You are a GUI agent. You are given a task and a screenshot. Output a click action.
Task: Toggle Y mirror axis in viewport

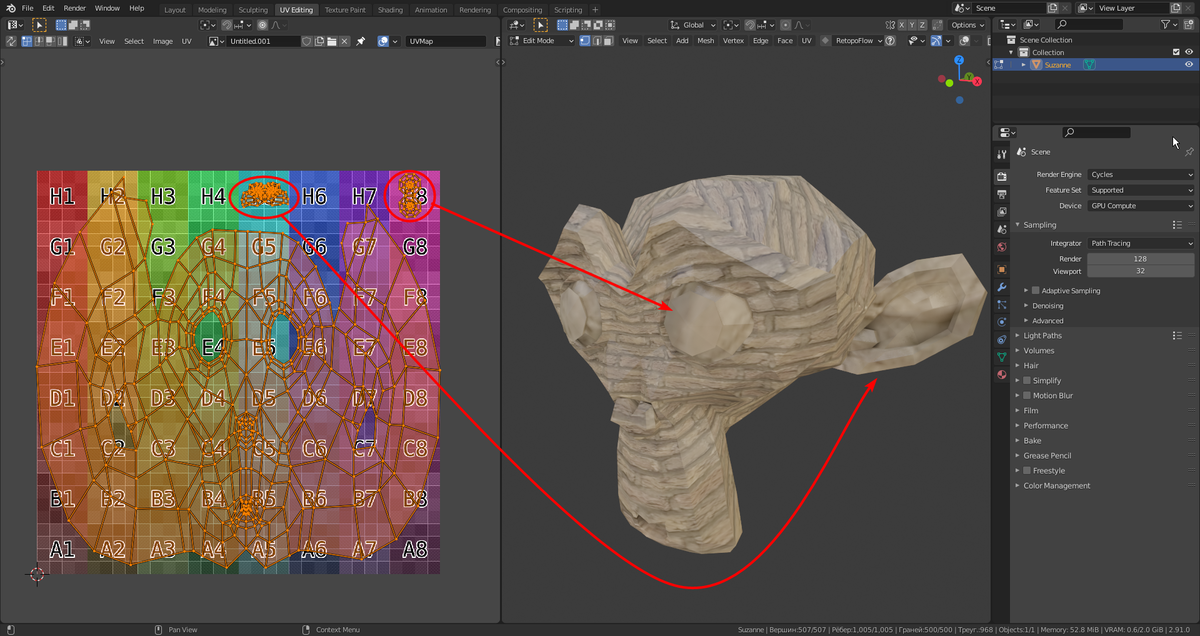[x=912, y=24]
